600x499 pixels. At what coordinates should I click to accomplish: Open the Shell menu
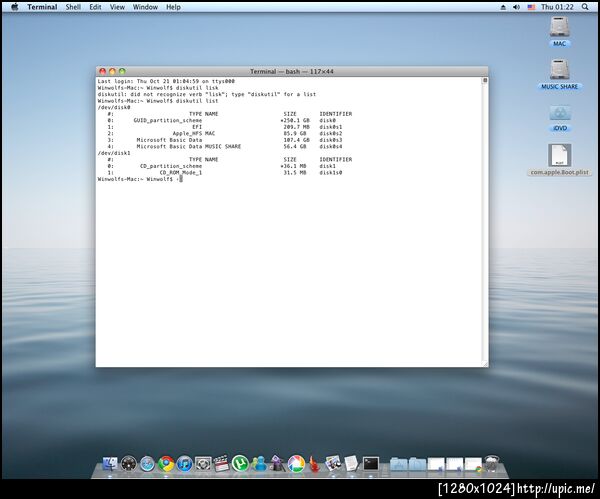(73, 7)
